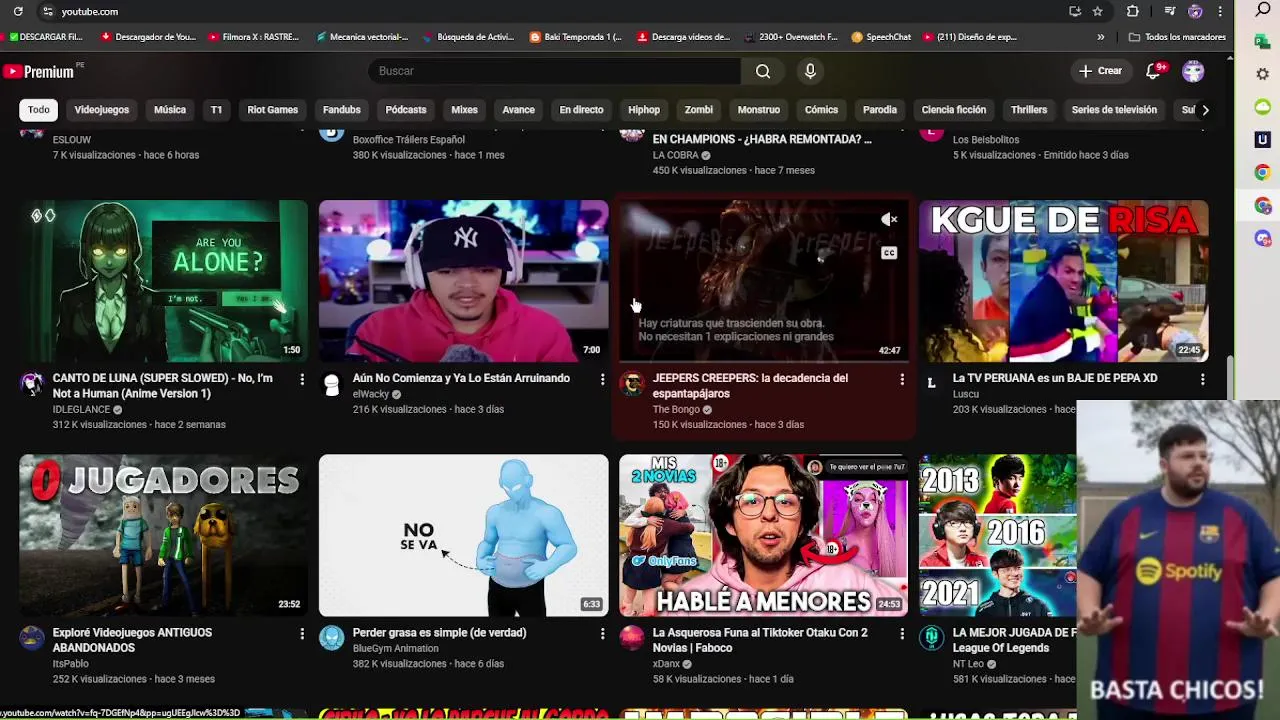
Task: Open the browser extensions puzzle icon
Action: 1132,11
